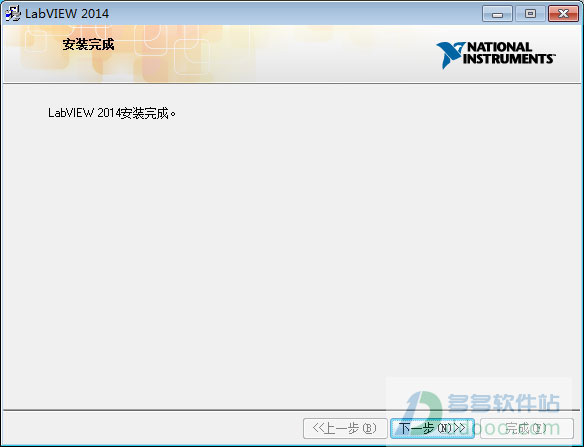
Task: Close the LabVIEW 2014 installer window
Action: (x=564, y=14)
